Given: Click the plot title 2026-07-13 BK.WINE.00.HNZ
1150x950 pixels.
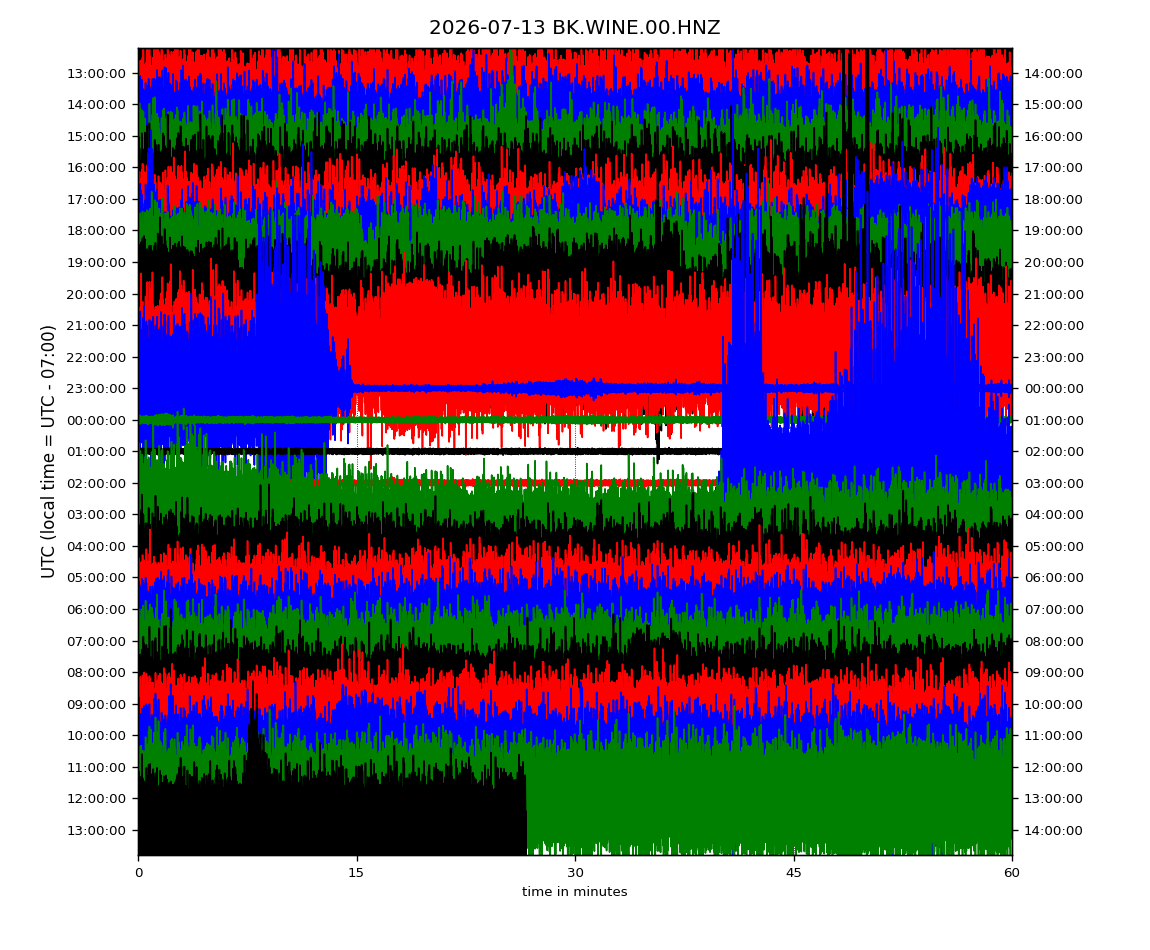Looking at the screenshot, I should (574, 28).
